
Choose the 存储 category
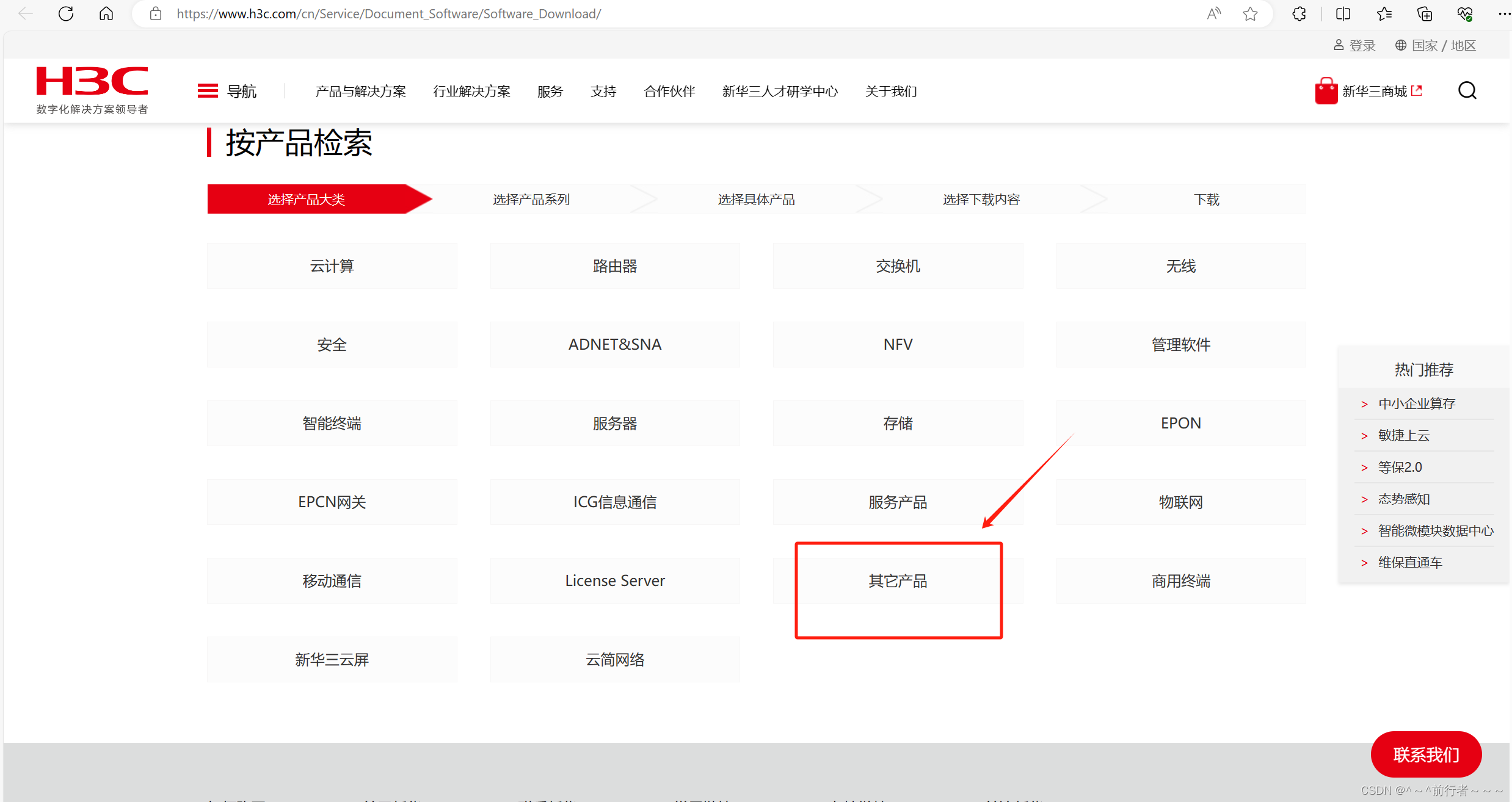(898, 423)
